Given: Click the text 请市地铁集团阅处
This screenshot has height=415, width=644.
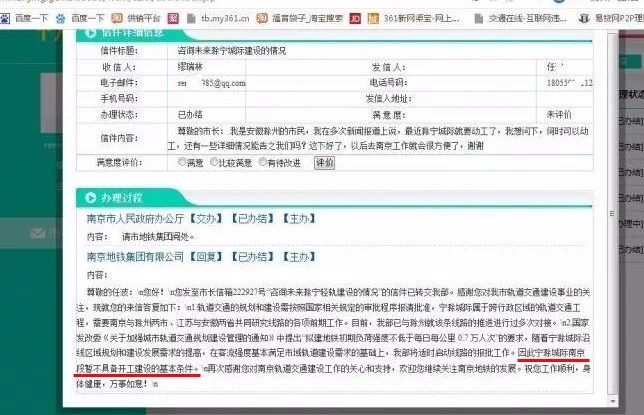Looking at the screenshot, I should [158, 237].
